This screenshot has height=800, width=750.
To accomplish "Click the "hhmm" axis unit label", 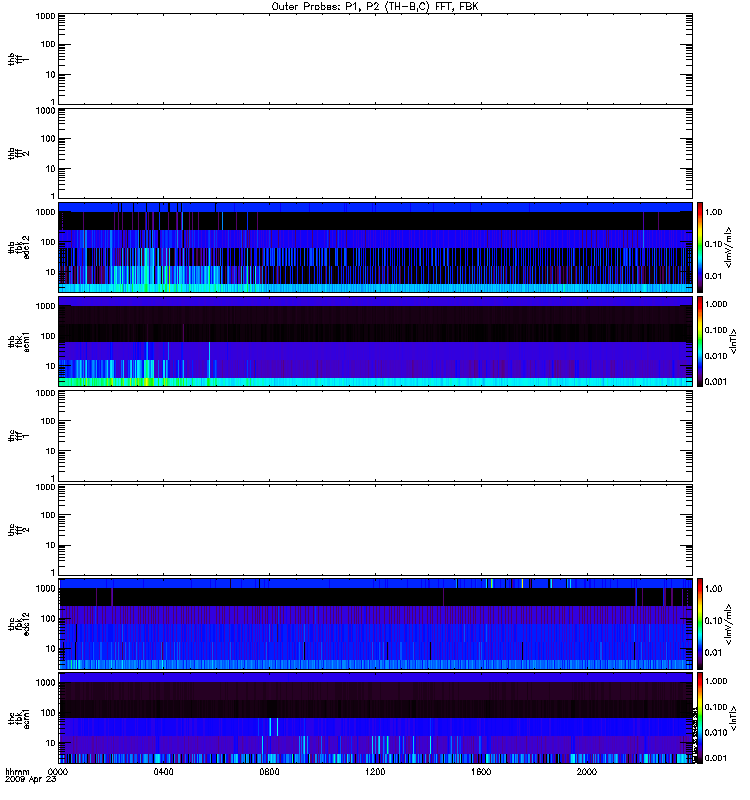I will point(17,772).
